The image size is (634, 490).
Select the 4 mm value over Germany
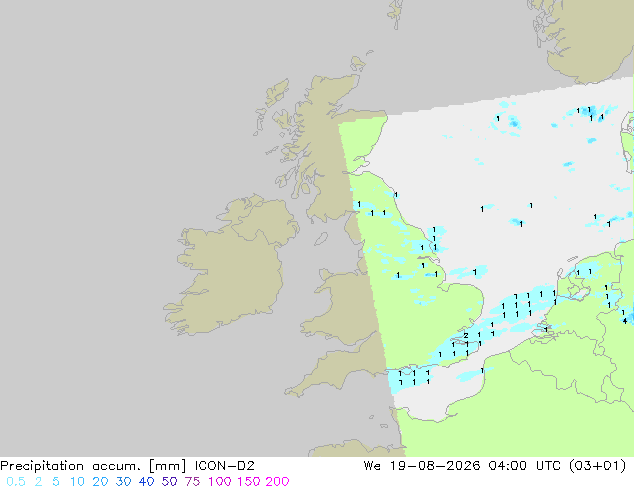[x=625, y=321]
